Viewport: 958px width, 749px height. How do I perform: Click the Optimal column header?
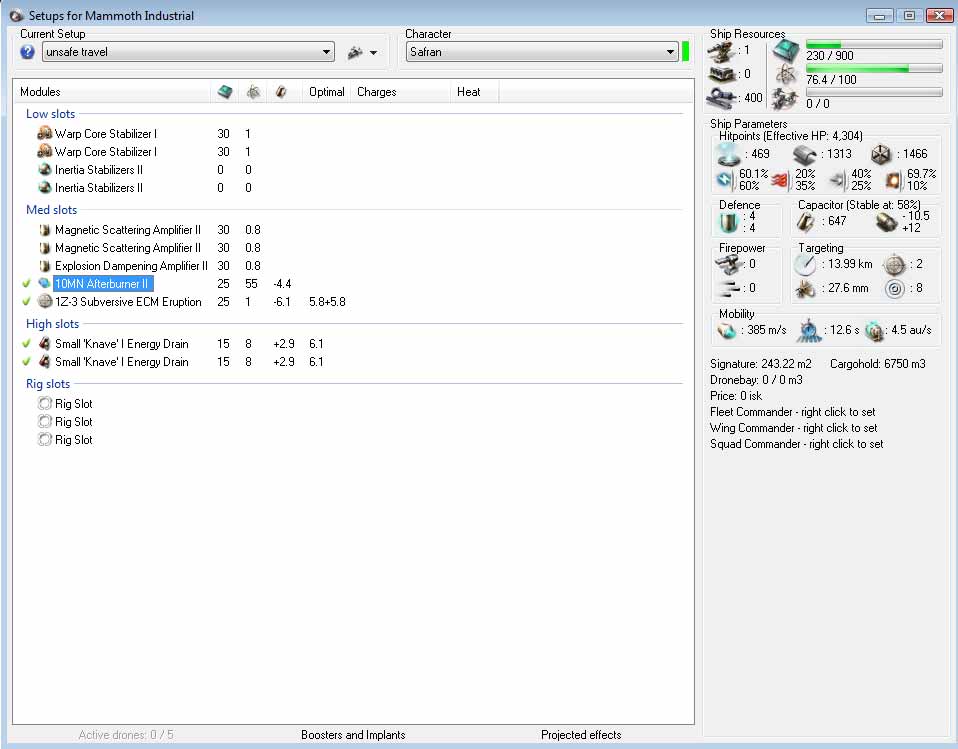326,92
